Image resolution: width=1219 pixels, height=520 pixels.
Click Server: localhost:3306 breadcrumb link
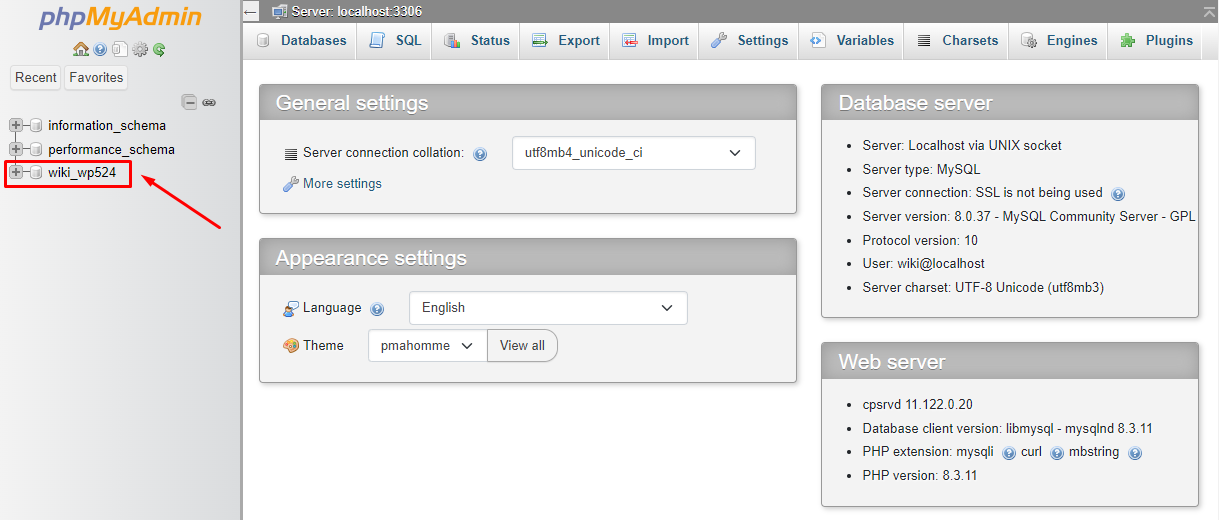coord(357,11)
